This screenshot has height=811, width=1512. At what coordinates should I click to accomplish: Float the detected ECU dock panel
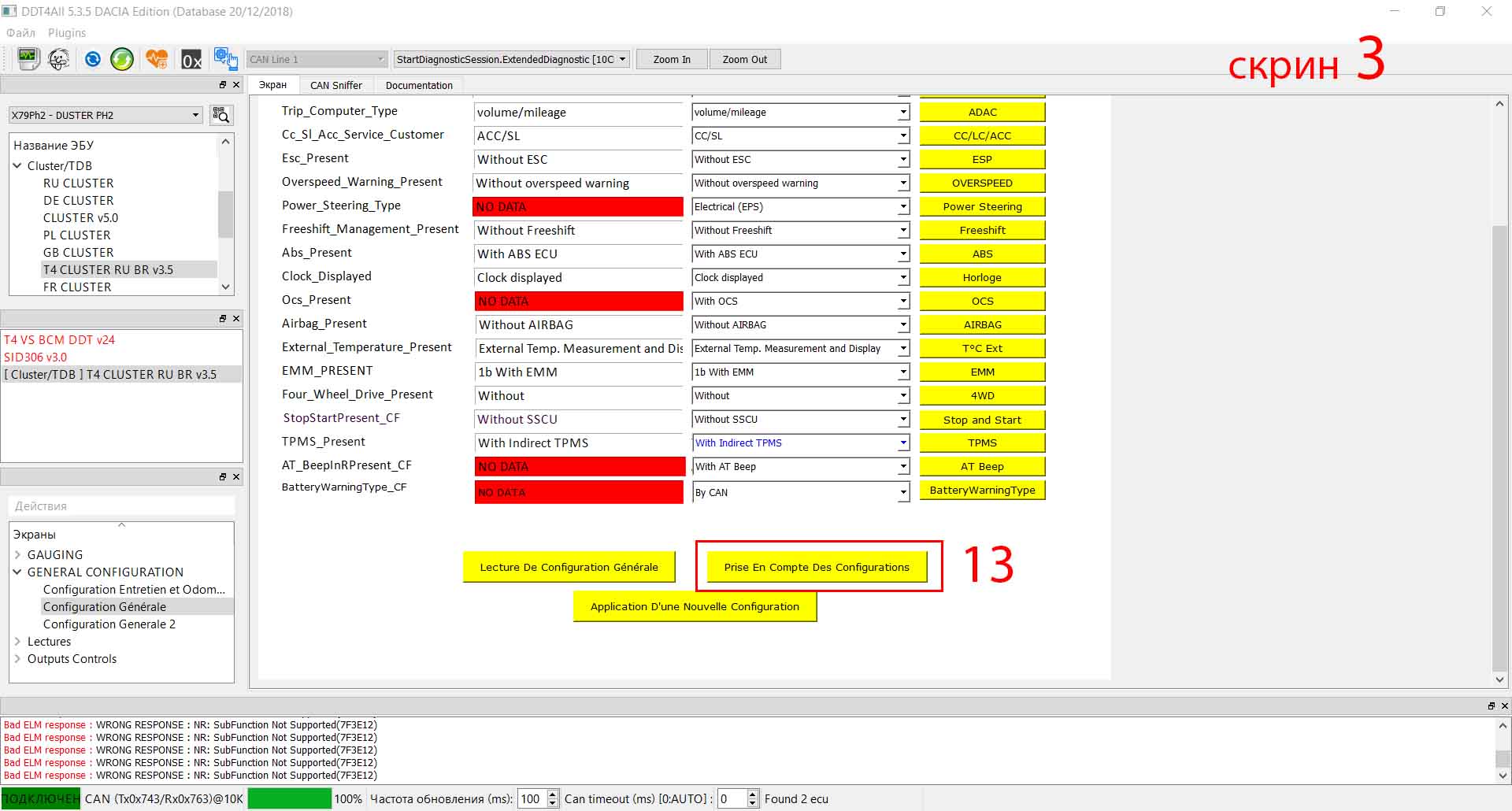223,319
